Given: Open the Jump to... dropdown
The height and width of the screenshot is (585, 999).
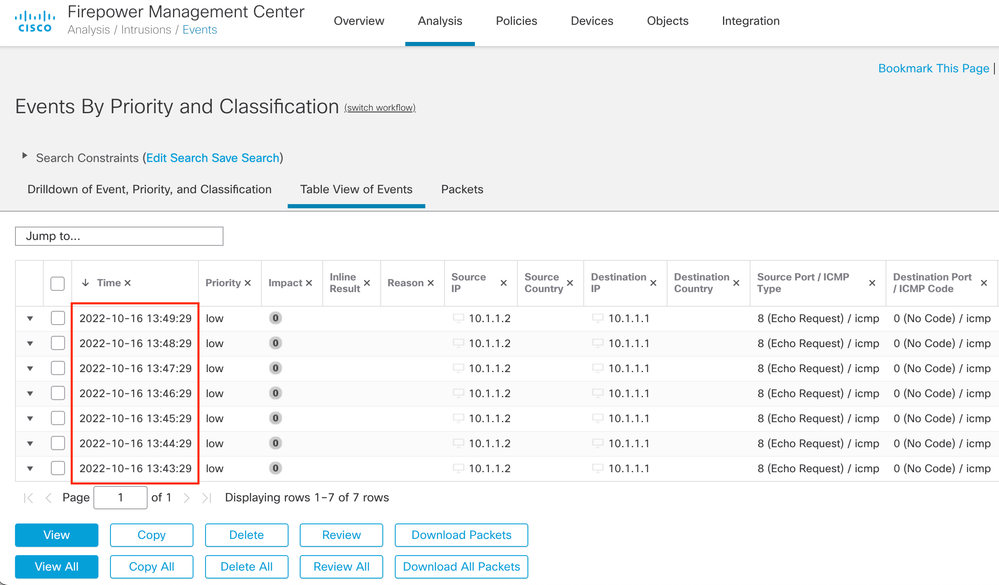Looking at the screenshot, I should click(x=119, y=236).
